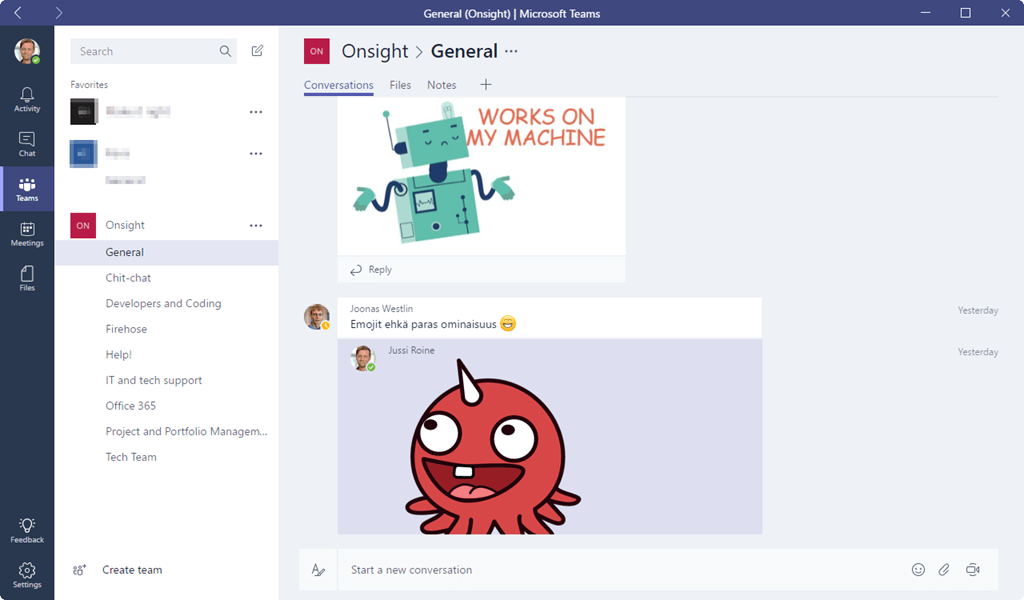Maximize the Teams window
Viewport: 1024px width, 600px height.
(x=965, y=12)
